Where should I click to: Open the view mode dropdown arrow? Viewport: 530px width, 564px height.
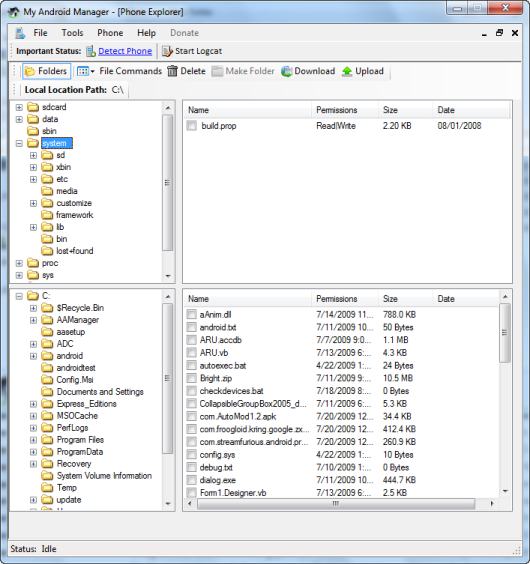click(92, 72)
